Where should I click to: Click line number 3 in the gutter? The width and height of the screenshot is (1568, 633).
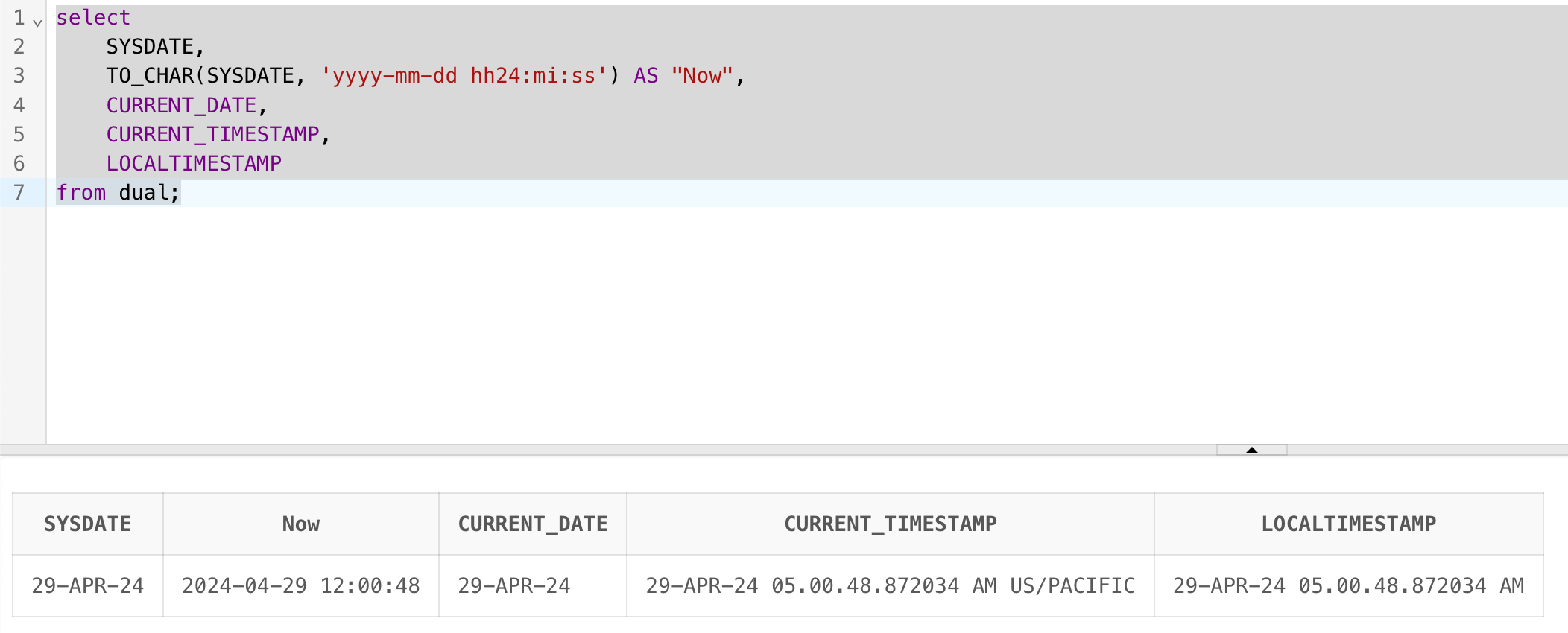tap(19, 76)
